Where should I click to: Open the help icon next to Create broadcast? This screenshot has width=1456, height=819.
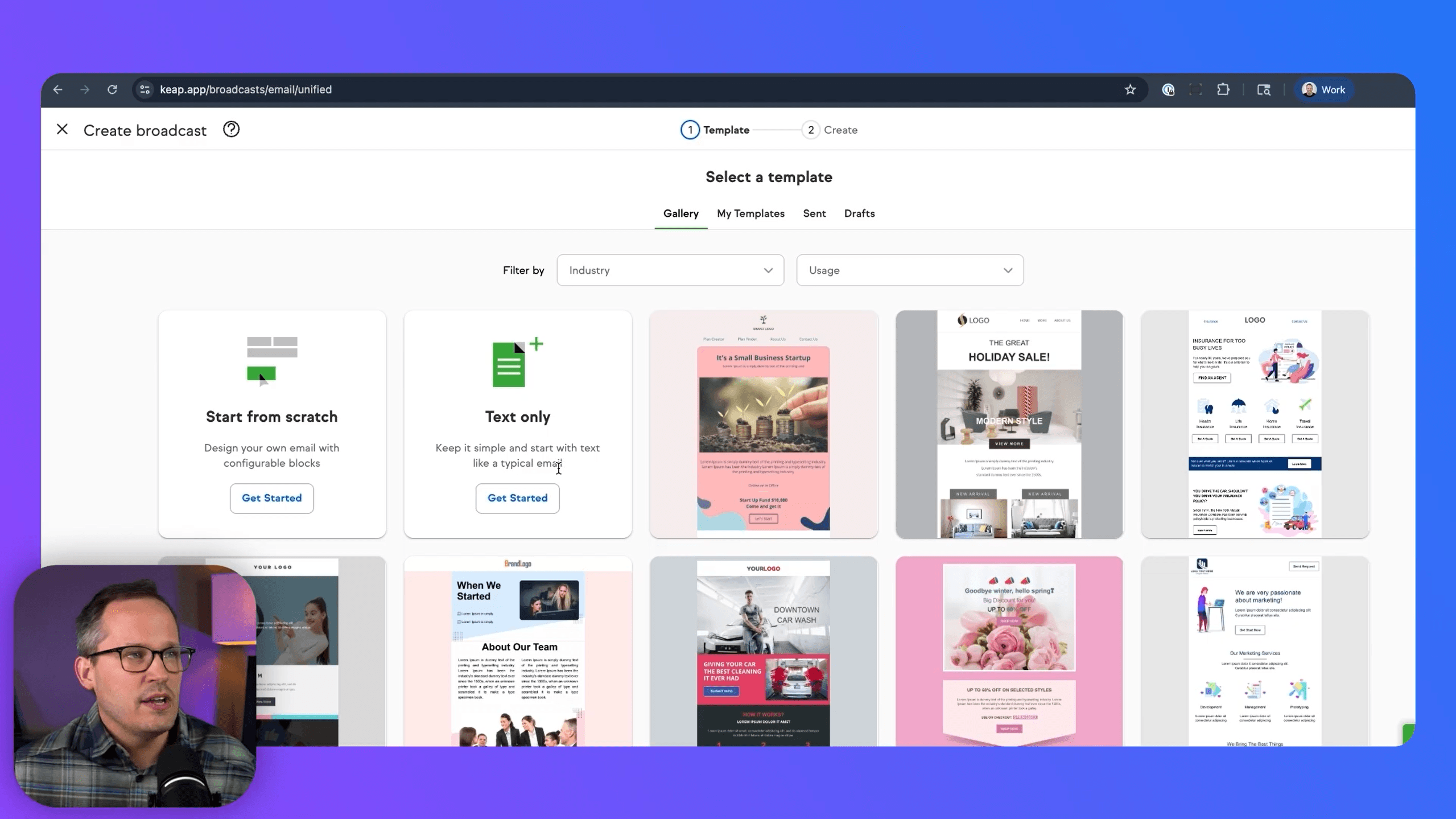click(x=231, y=130)
